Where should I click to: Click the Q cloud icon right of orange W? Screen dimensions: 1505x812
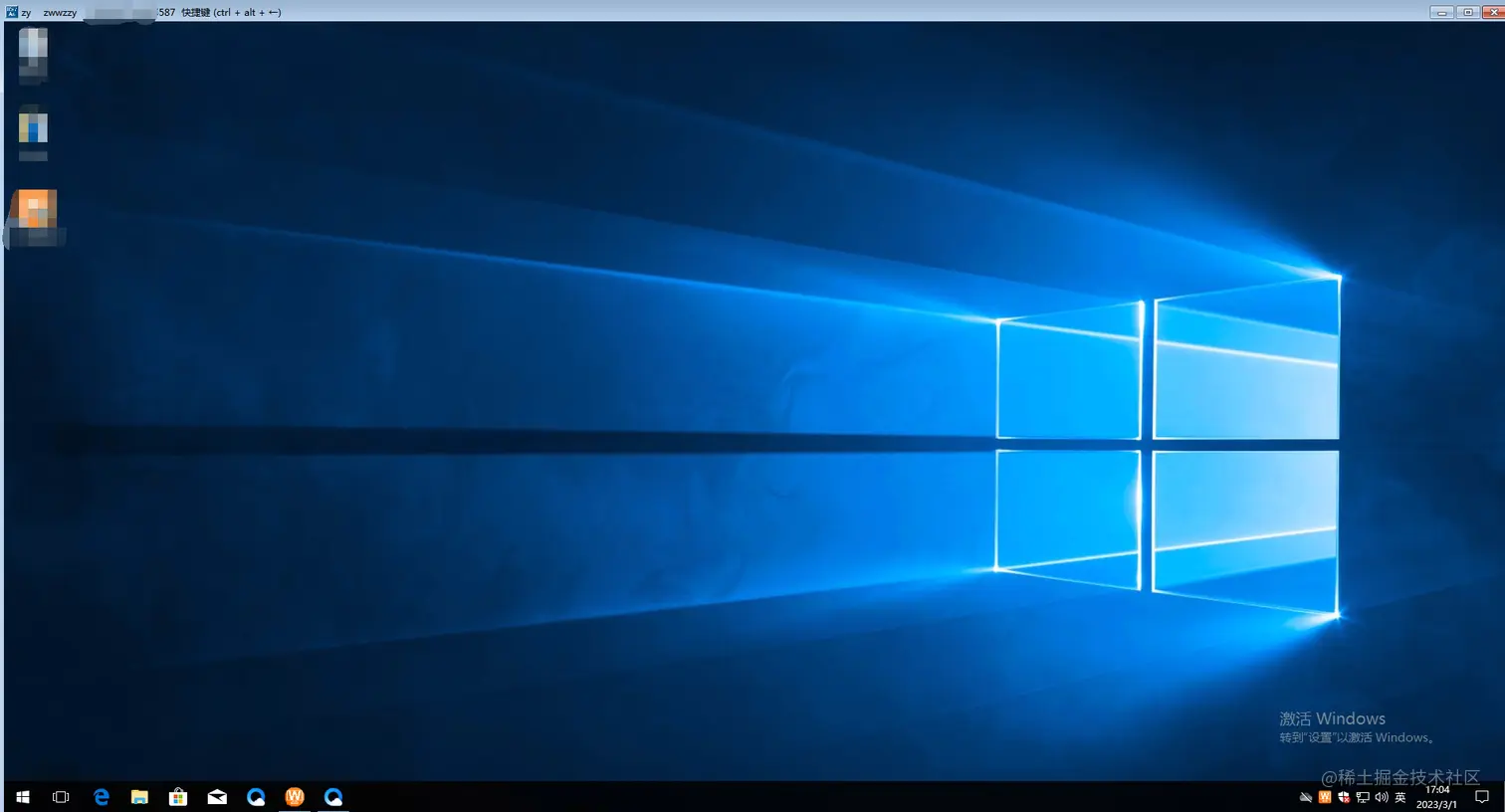click(333, 797)
